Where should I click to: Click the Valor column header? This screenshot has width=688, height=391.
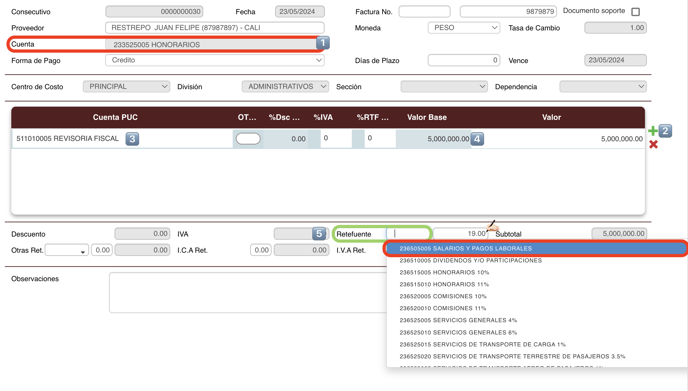click(551, 117)
